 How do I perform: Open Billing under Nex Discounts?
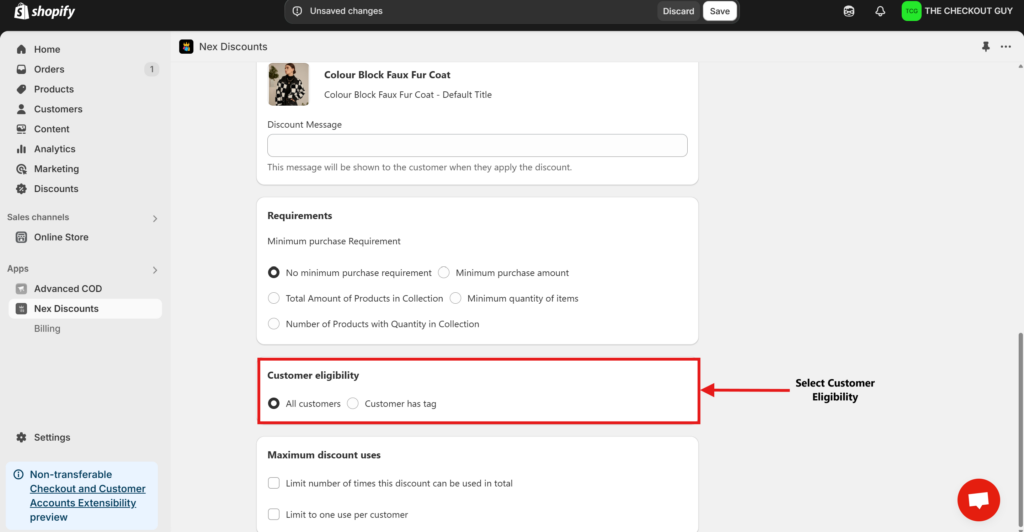[x=47, y=328]
